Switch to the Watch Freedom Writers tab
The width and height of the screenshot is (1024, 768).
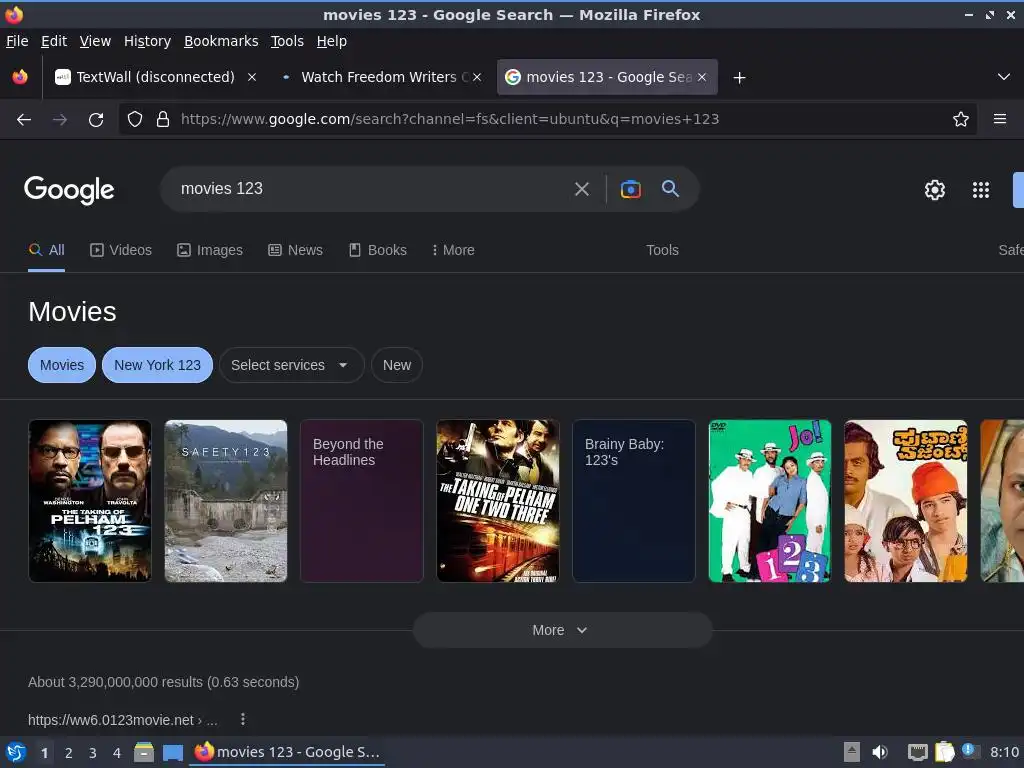[x=379, y=77]
